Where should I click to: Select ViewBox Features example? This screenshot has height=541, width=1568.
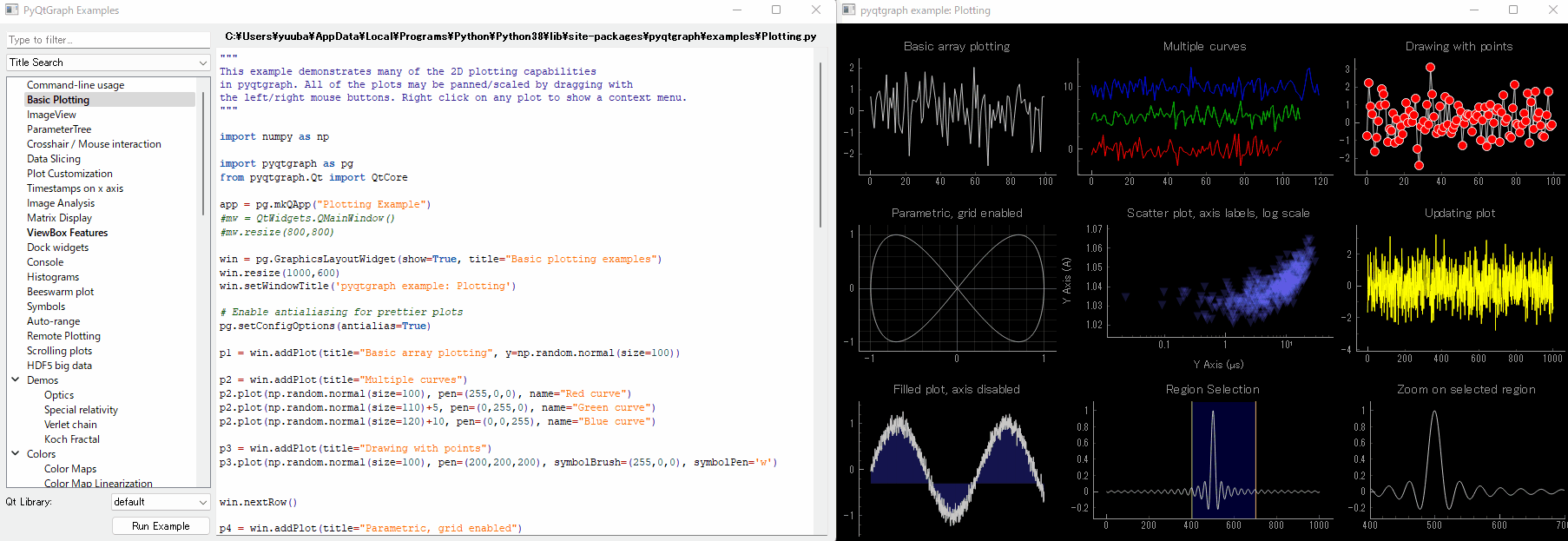(68, 233)
